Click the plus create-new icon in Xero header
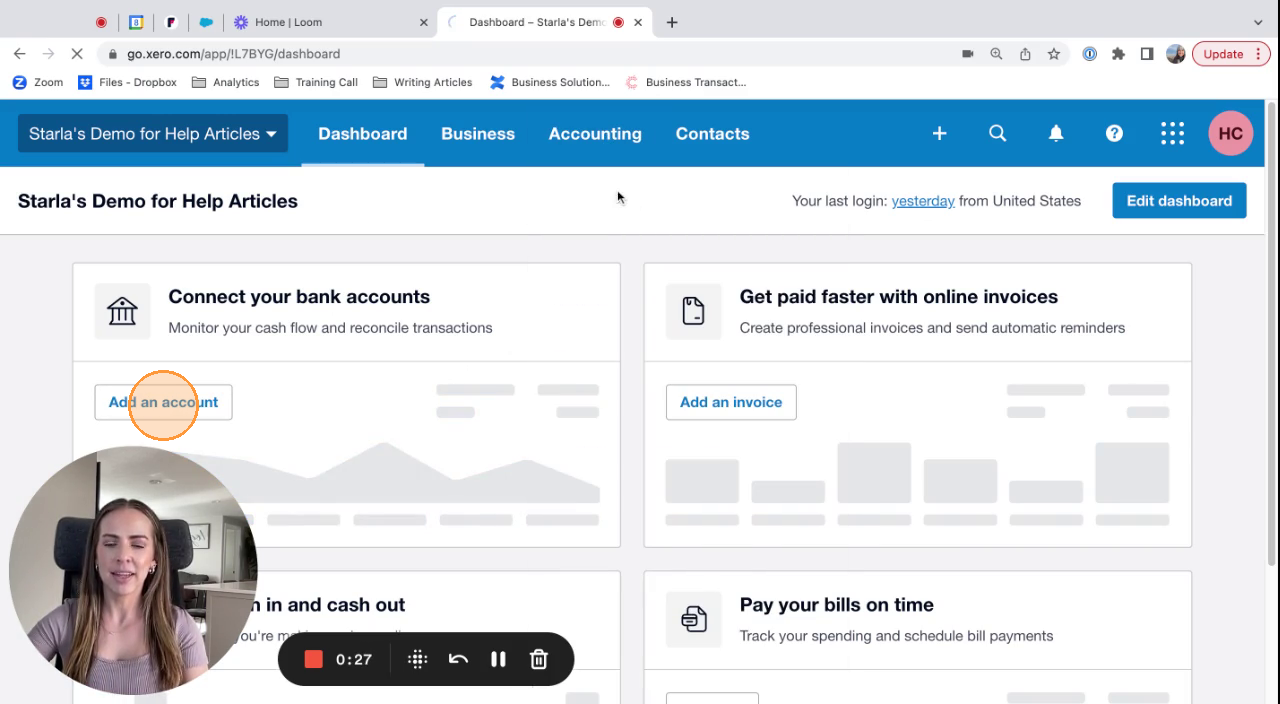This screenshot has width=1280, height=704. [939, 133]
